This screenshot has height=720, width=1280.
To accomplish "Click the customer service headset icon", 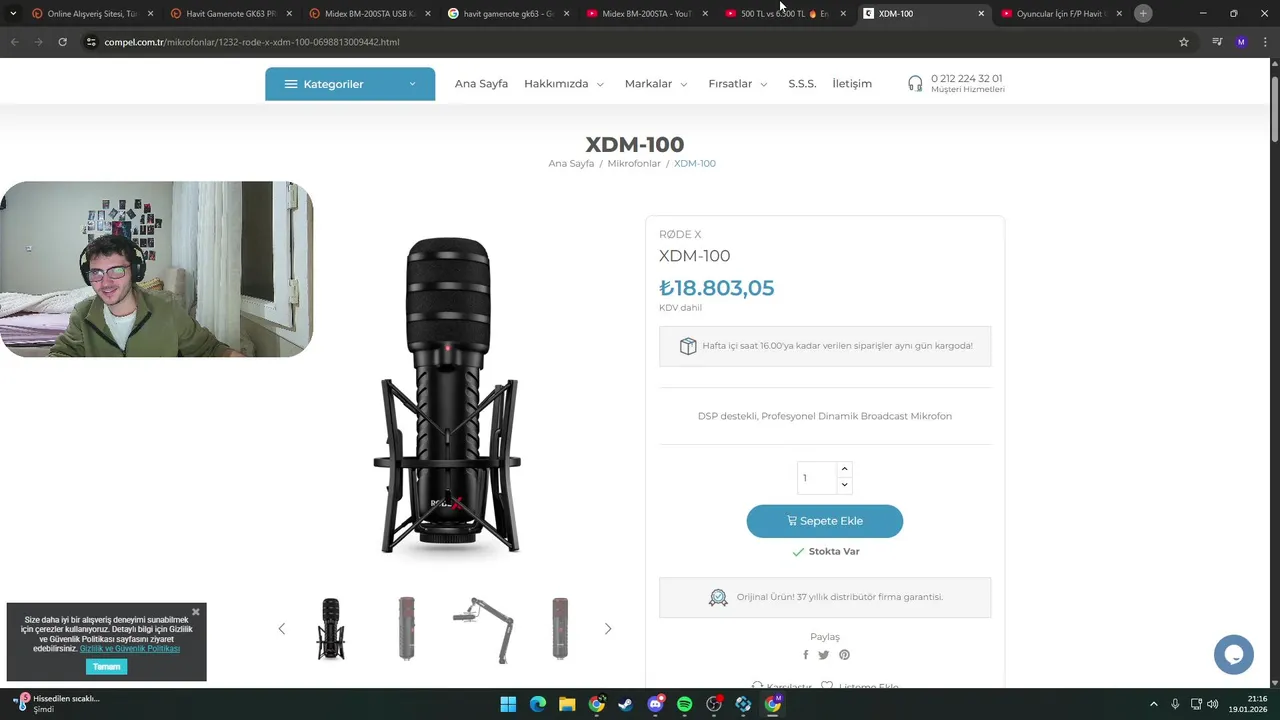I will [915, 84].
